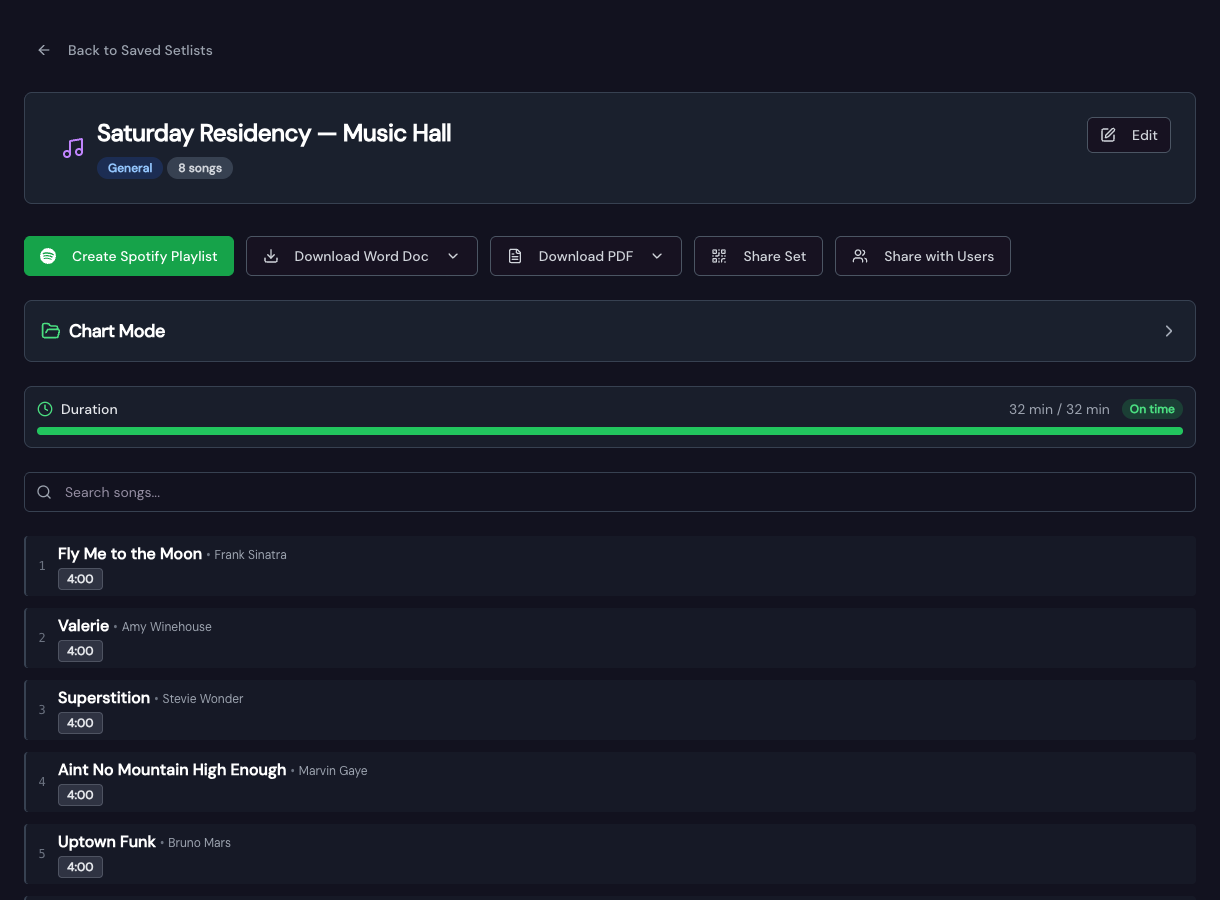This screenshot has height=900, width=1220.
Task: Click the back arrow icon
Action: 44,50
